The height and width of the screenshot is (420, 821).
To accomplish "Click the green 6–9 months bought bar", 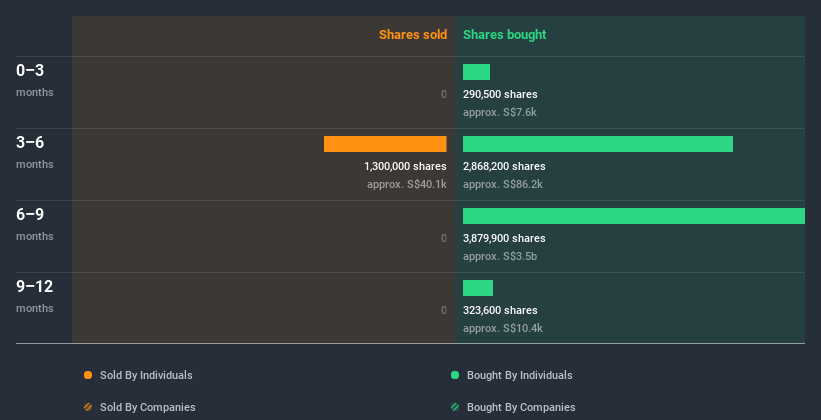I will pos(633,216).
